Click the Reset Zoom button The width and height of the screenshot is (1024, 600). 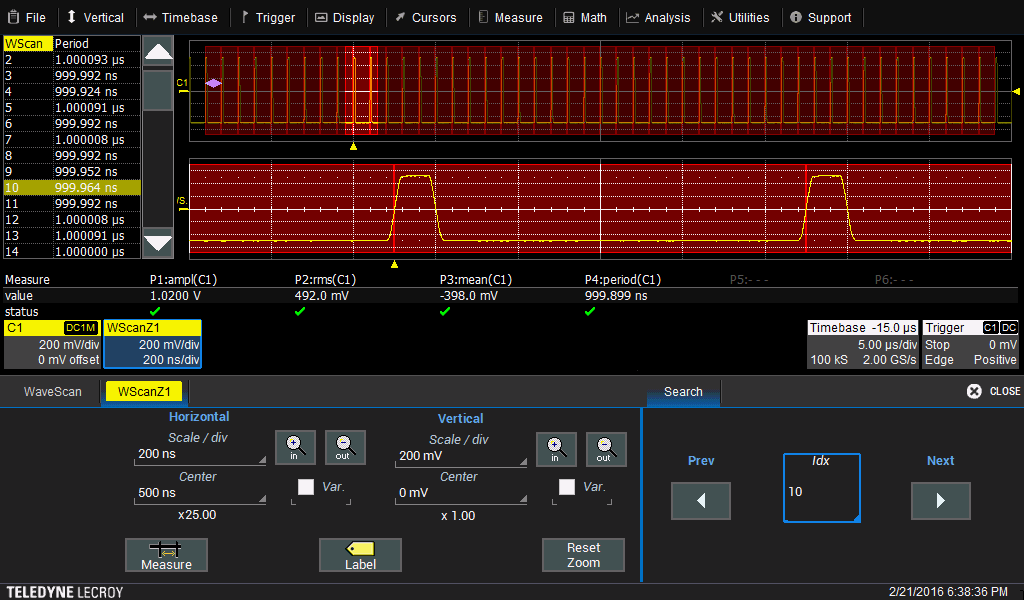pyautogui.click(x=583, y=555)
